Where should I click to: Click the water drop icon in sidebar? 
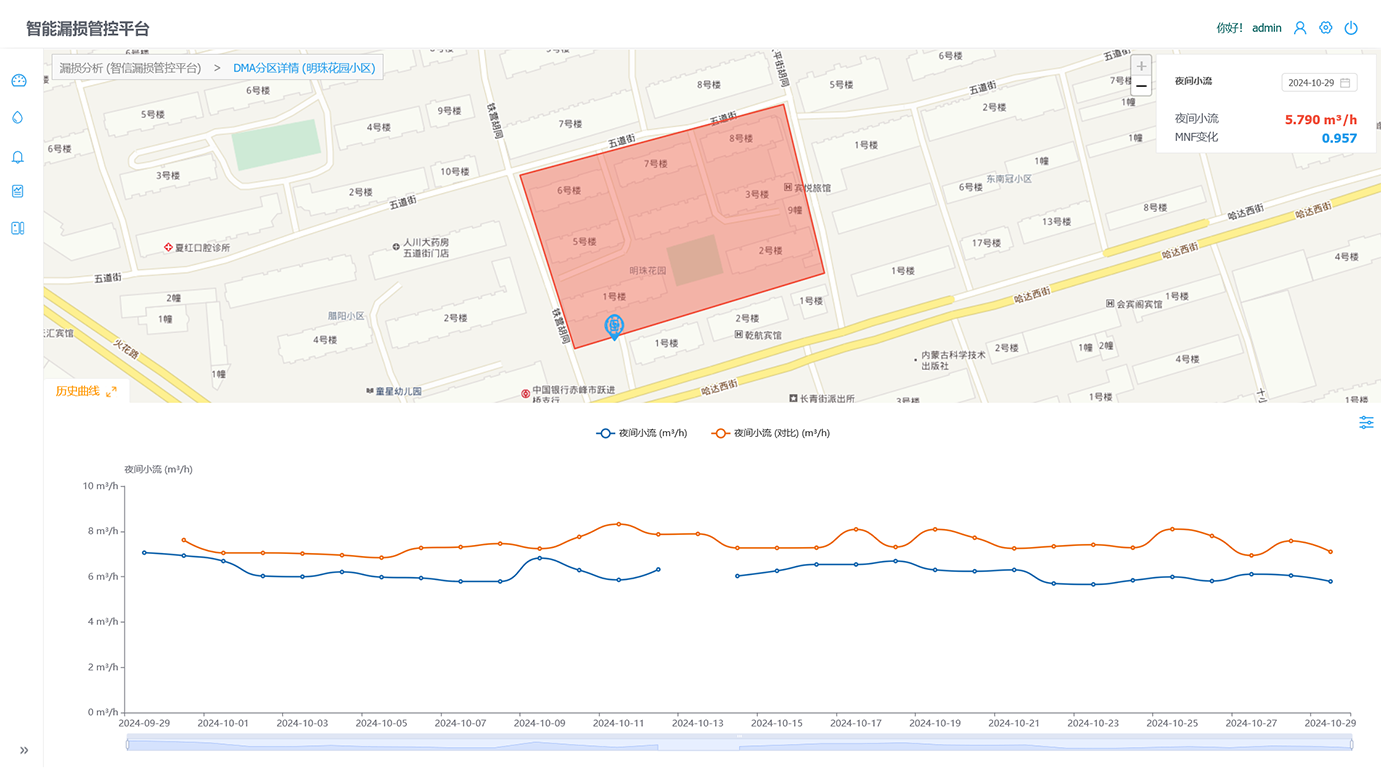pos(18,118)
